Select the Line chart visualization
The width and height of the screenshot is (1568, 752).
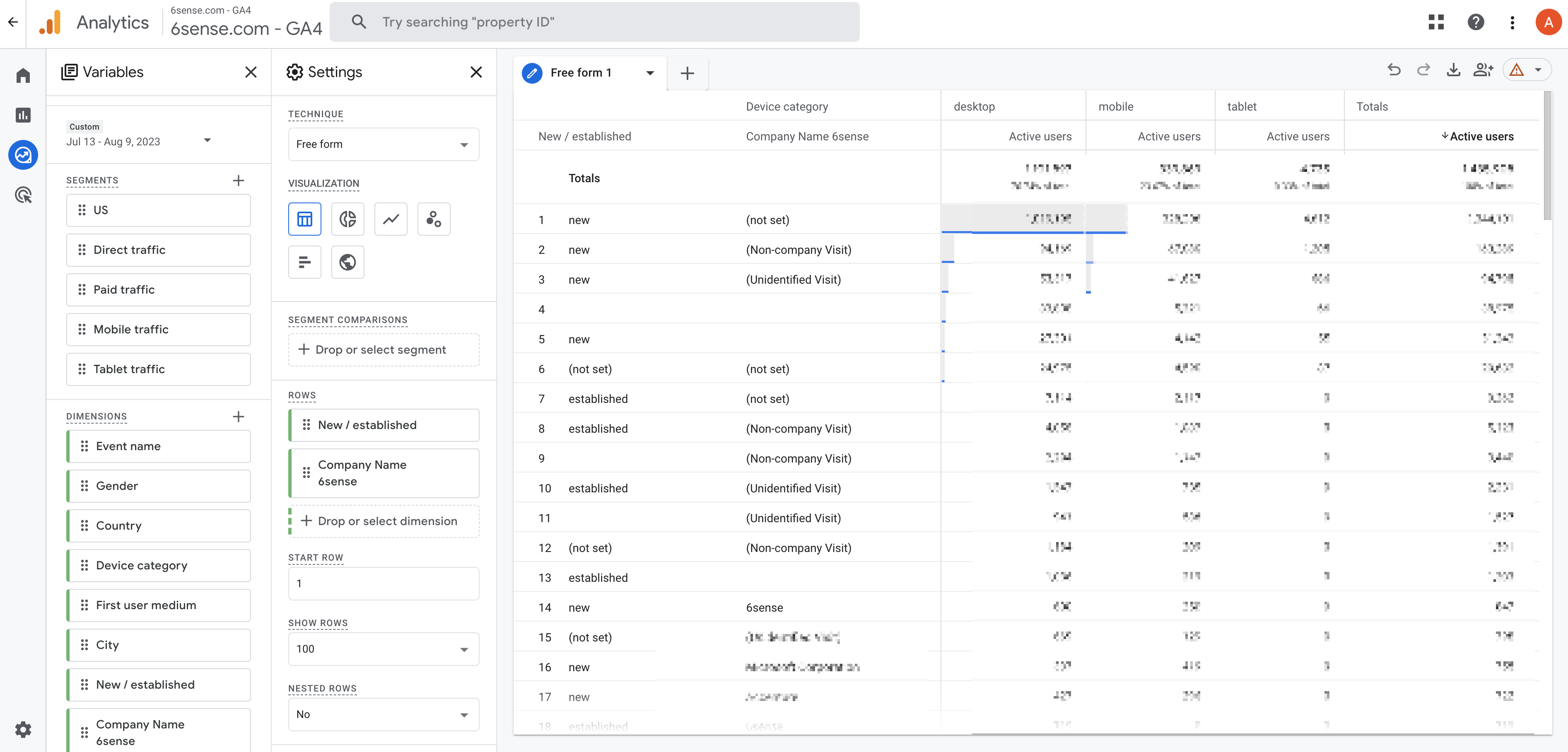point(391,219)
